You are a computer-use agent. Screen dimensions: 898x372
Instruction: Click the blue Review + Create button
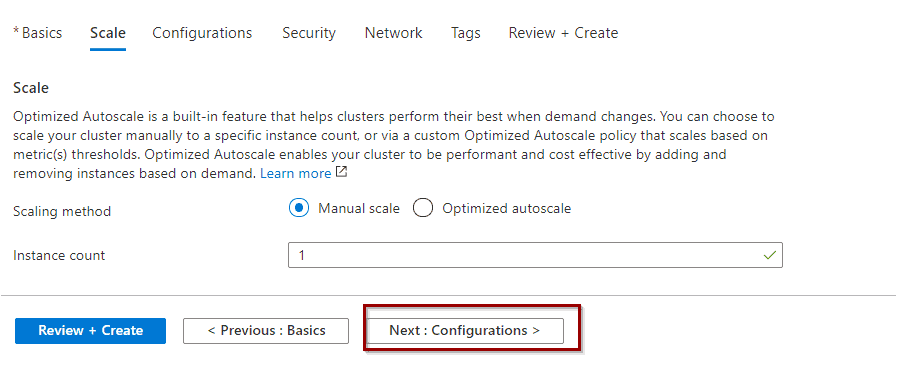click(x=90, y=331)
